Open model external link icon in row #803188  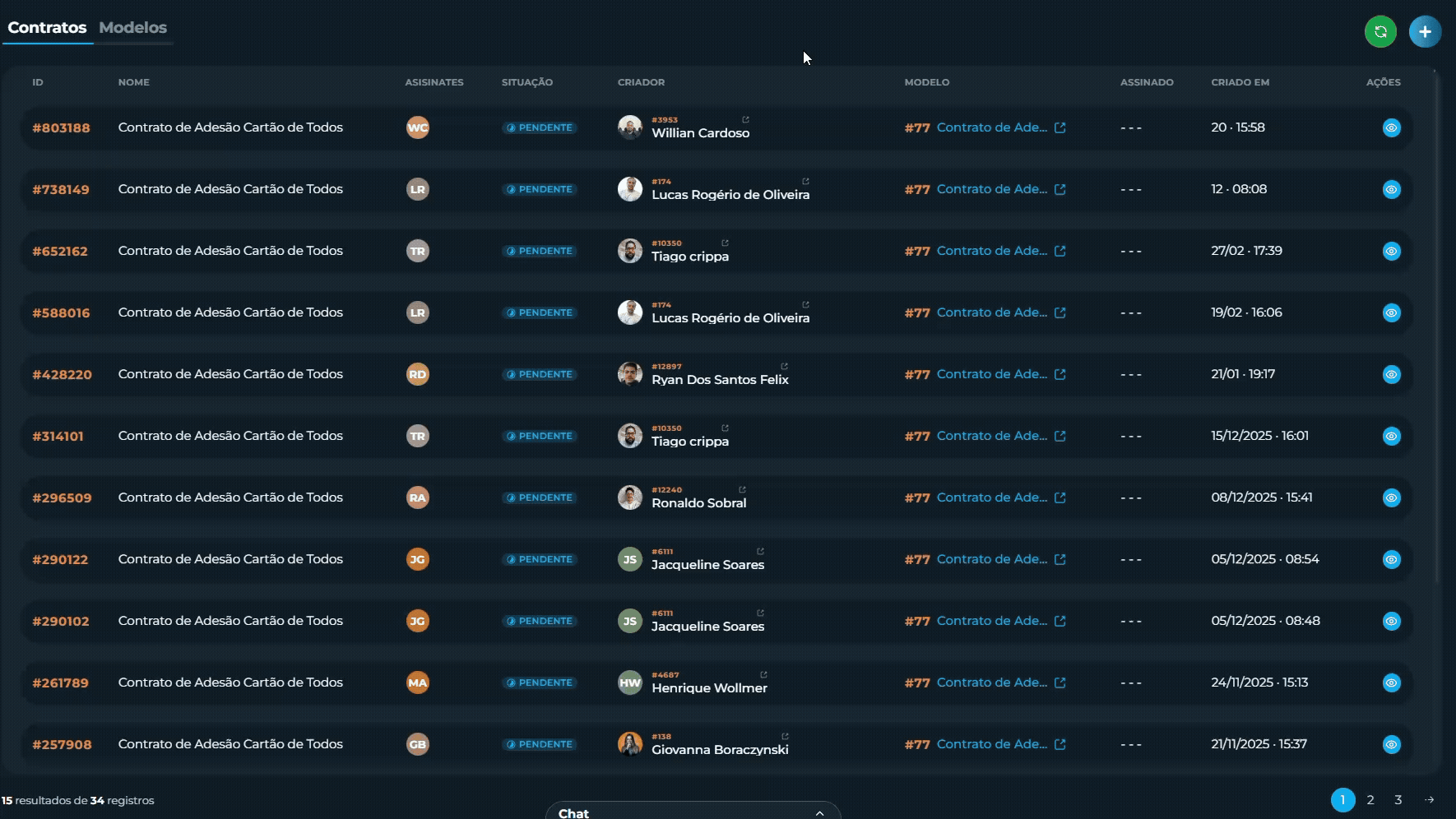1060,127
